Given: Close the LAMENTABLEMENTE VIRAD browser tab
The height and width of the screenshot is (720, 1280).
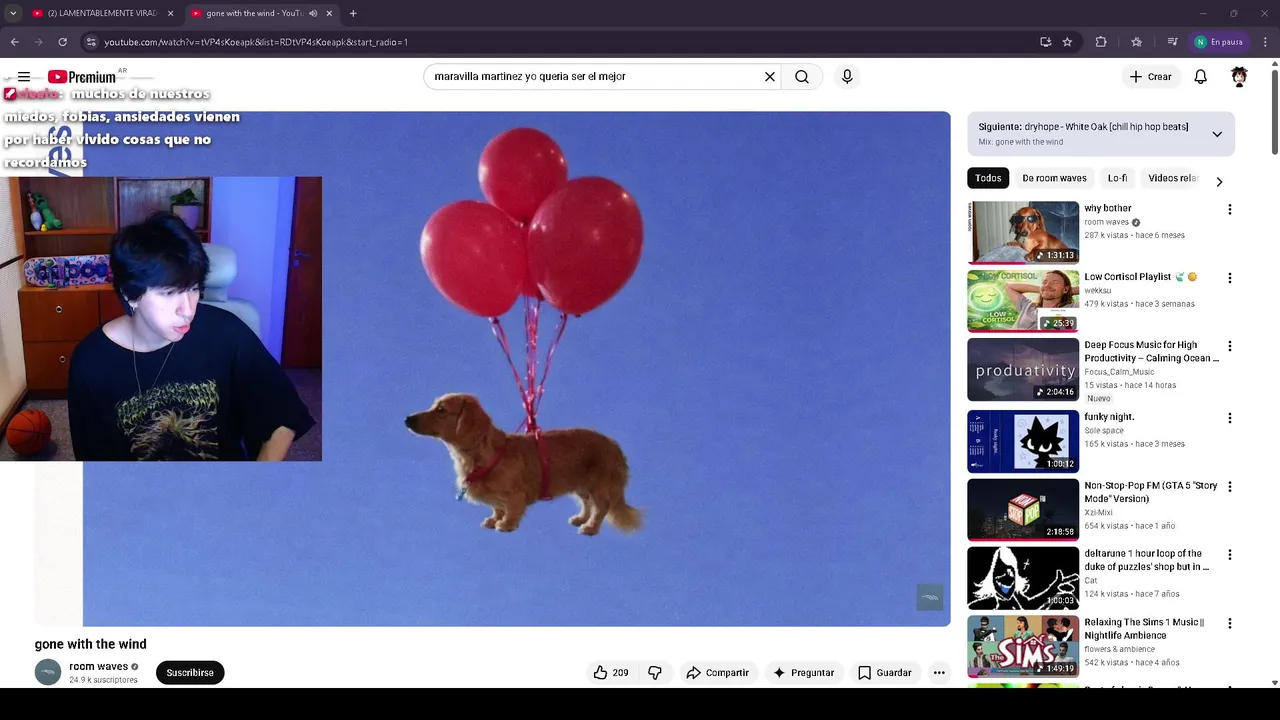Looking at the screenshot, I should coord(170,13).
